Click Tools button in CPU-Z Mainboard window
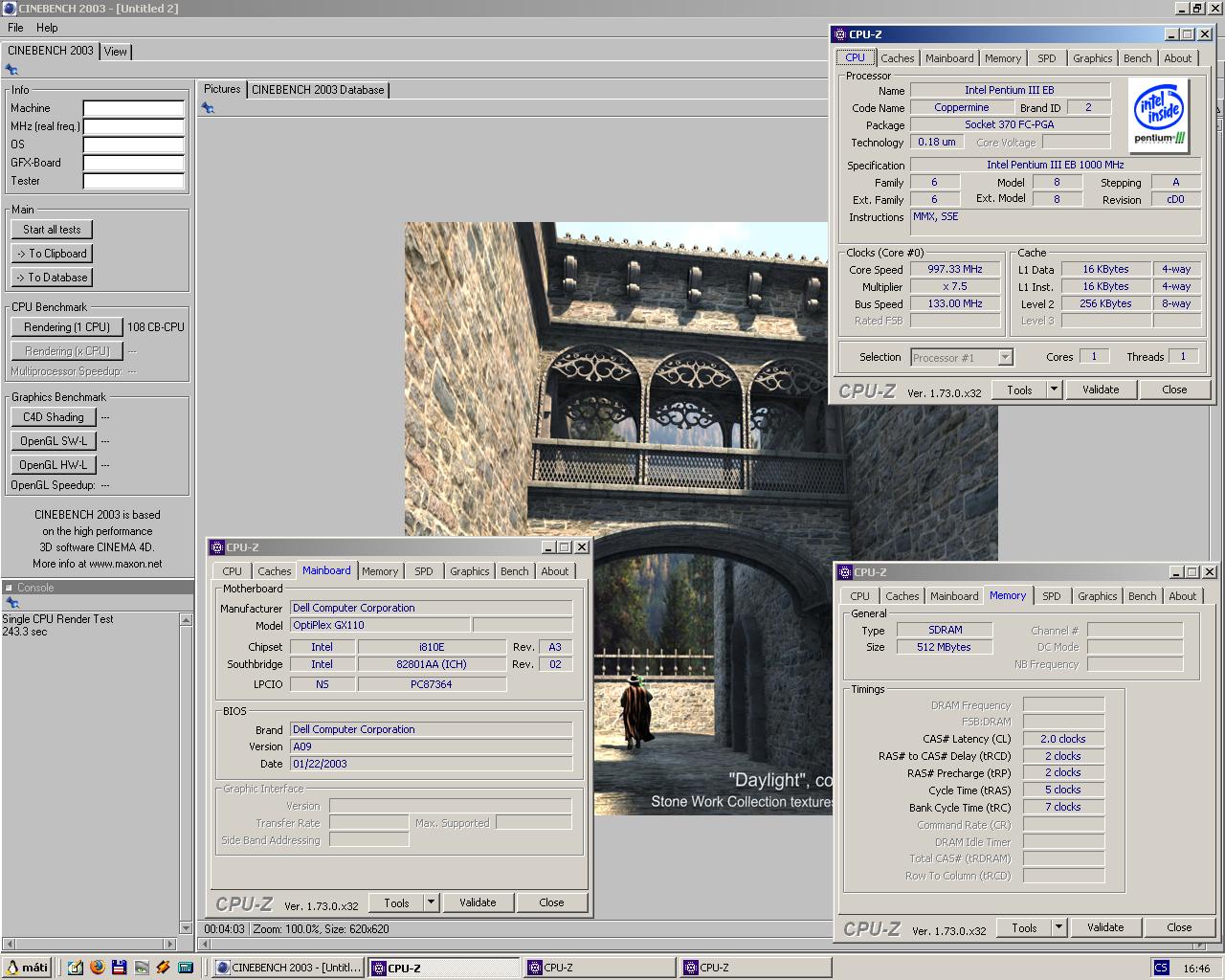The height and width of the screenshot is (980, 1225). 396,902
